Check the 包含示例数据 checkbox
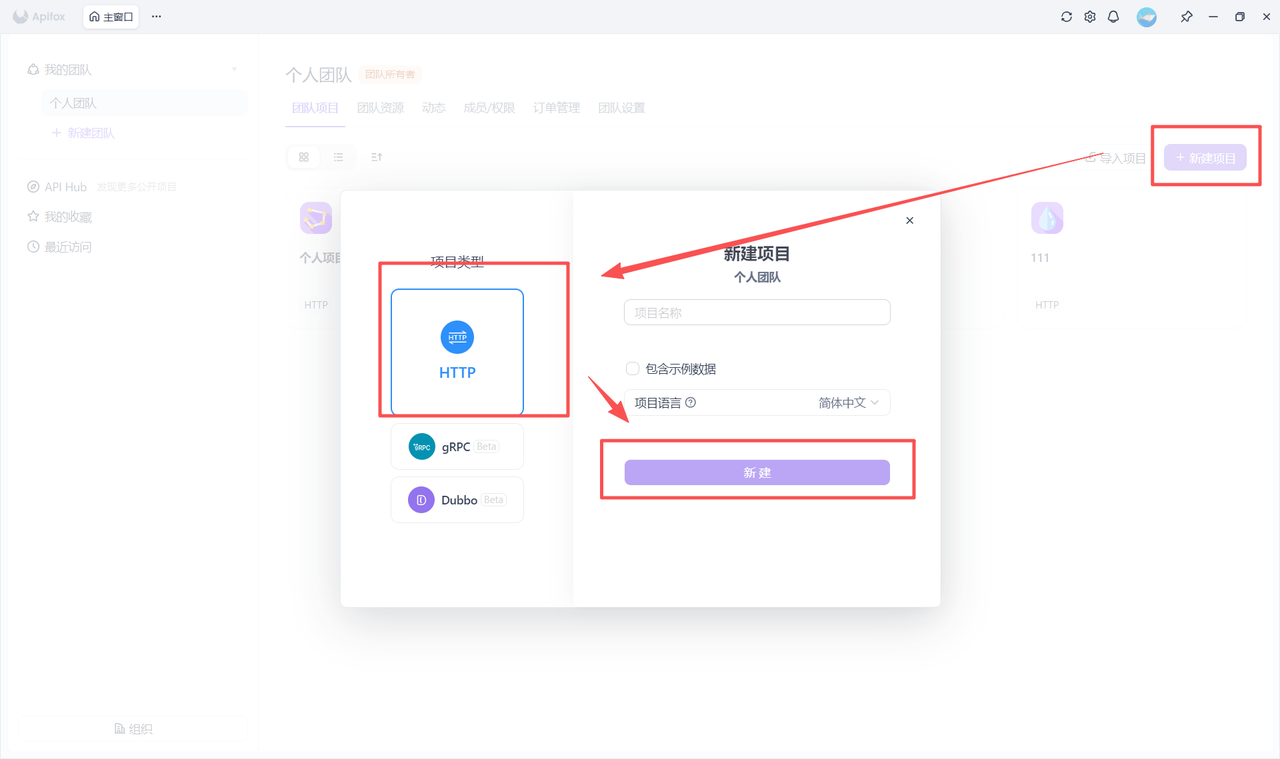 tap(632, 368)
